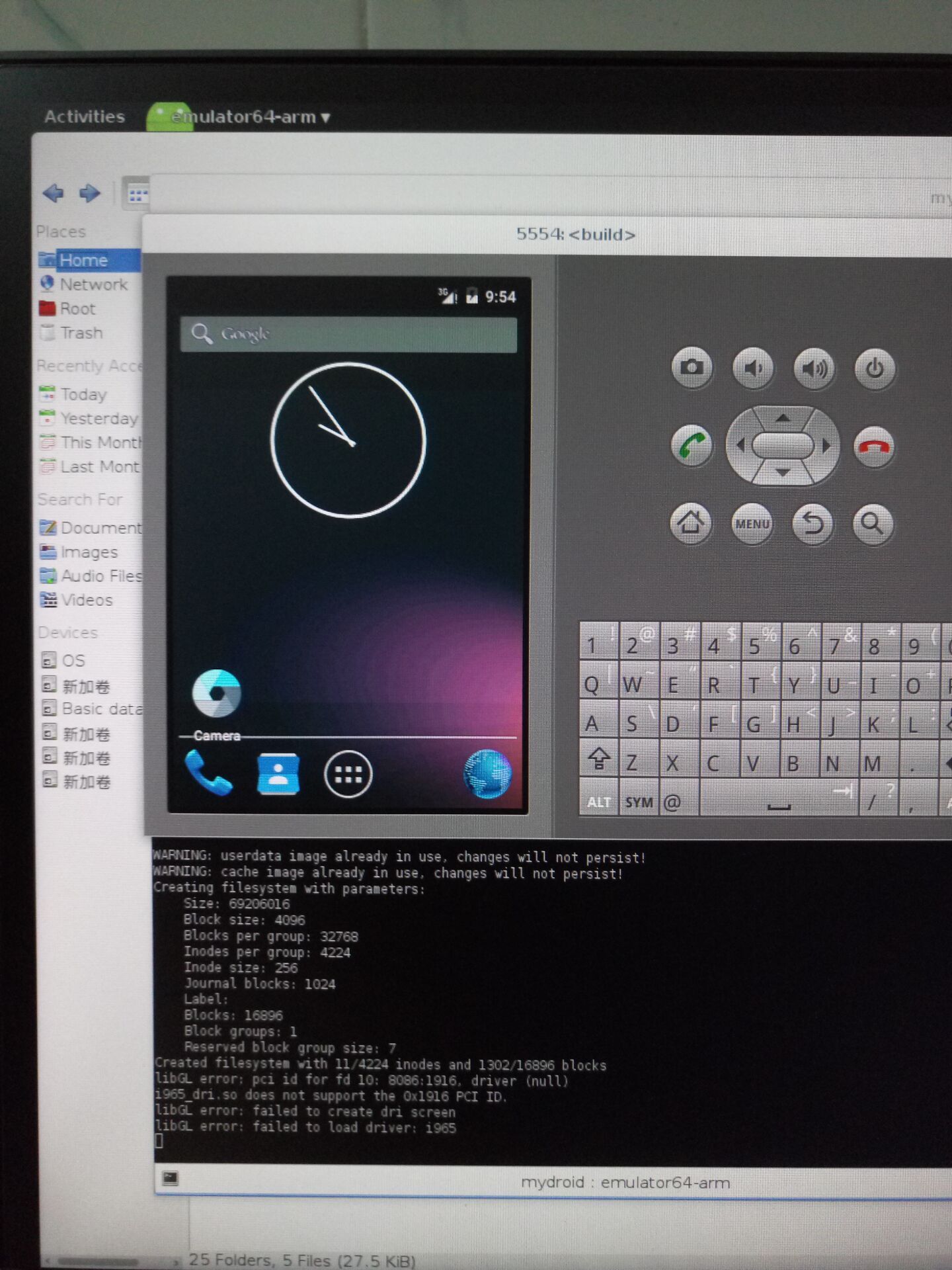Click the Google search bar on Android

click(x=348, y=334)
